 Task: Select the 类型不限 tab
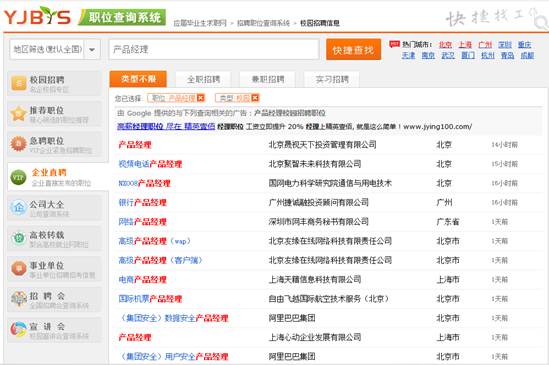[x=138, y=79]
